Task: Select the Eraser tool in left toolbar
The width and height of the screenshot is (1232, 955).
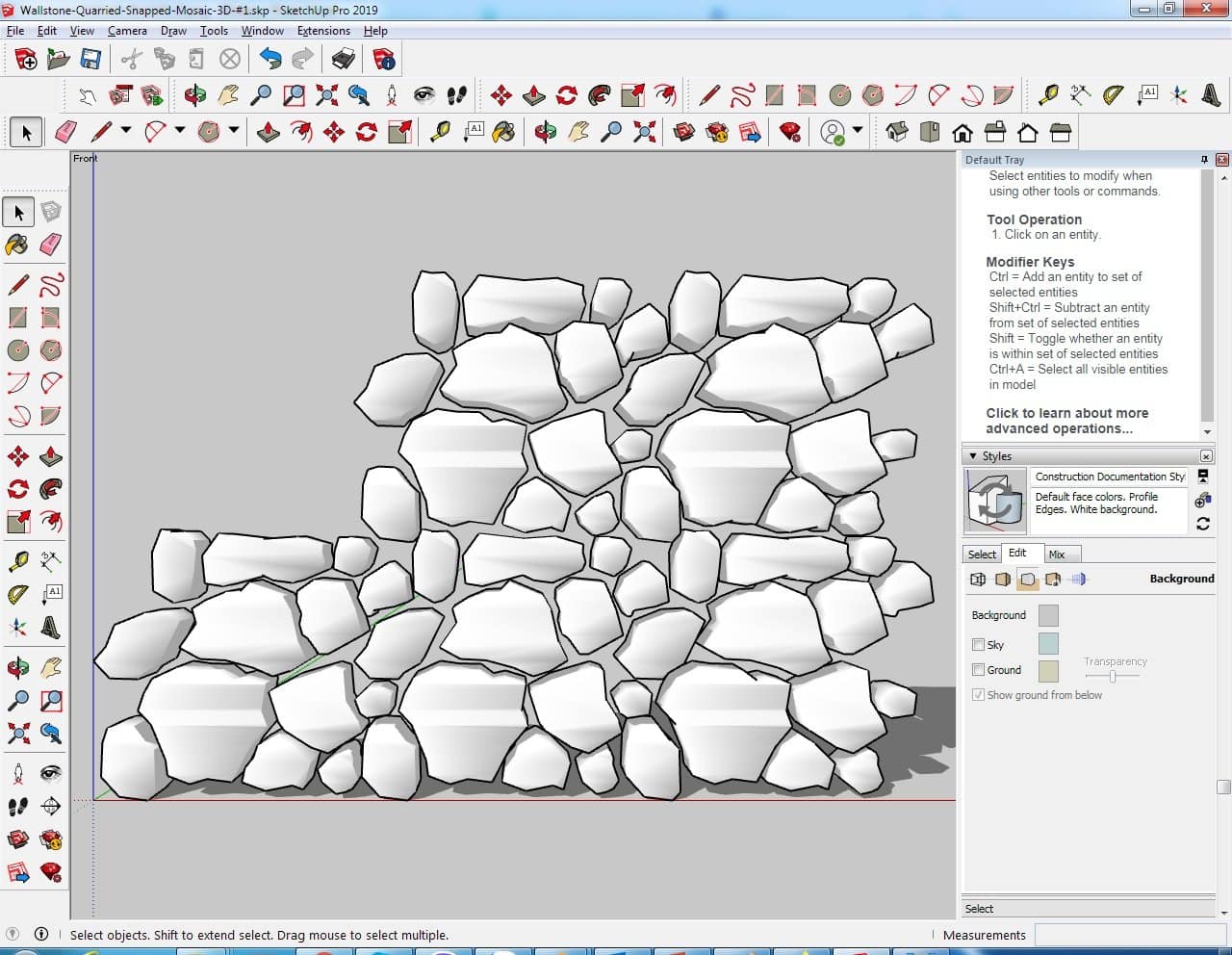Action: tap(51, 245)
